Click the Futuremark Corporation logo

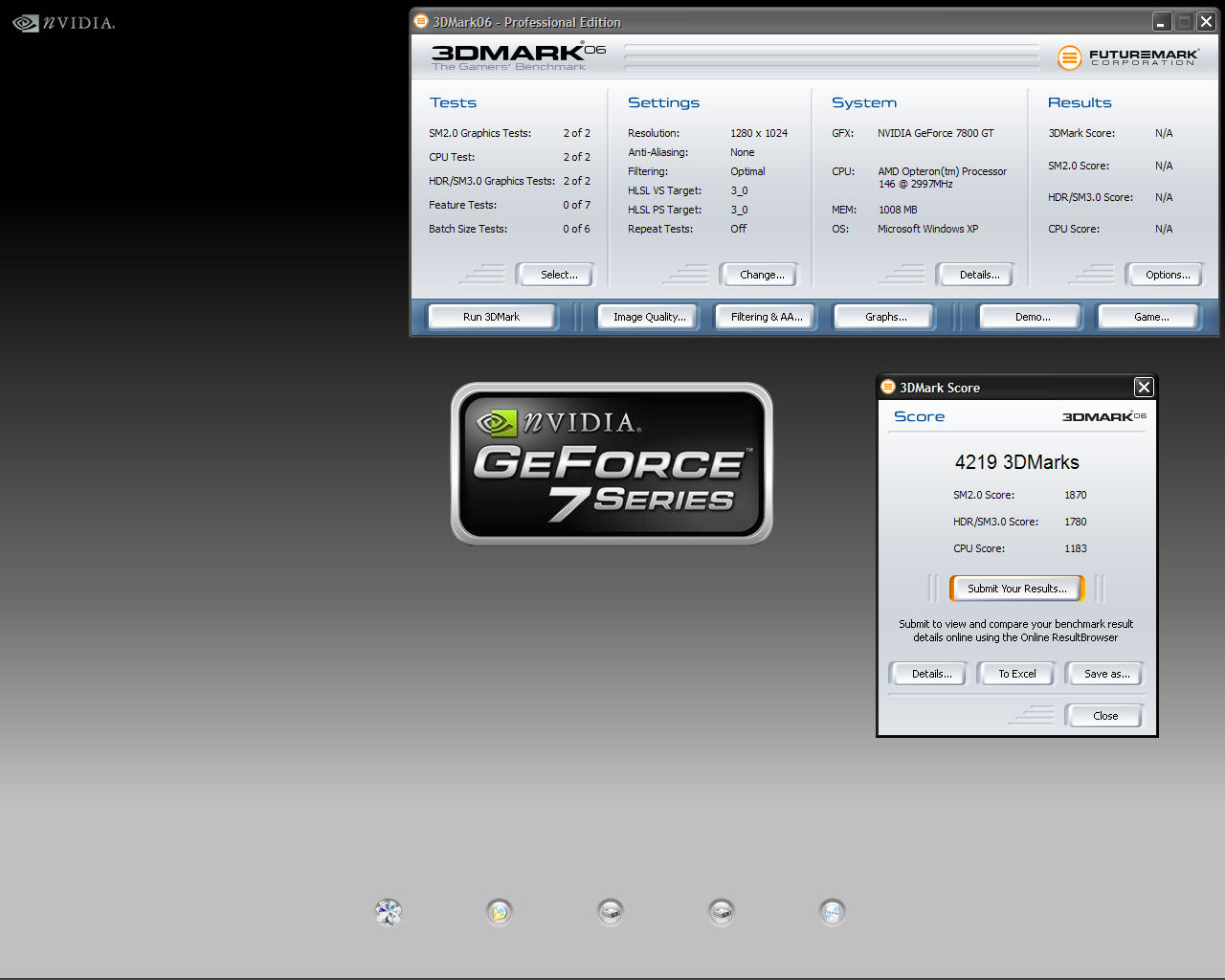(x=1127, y=57)
